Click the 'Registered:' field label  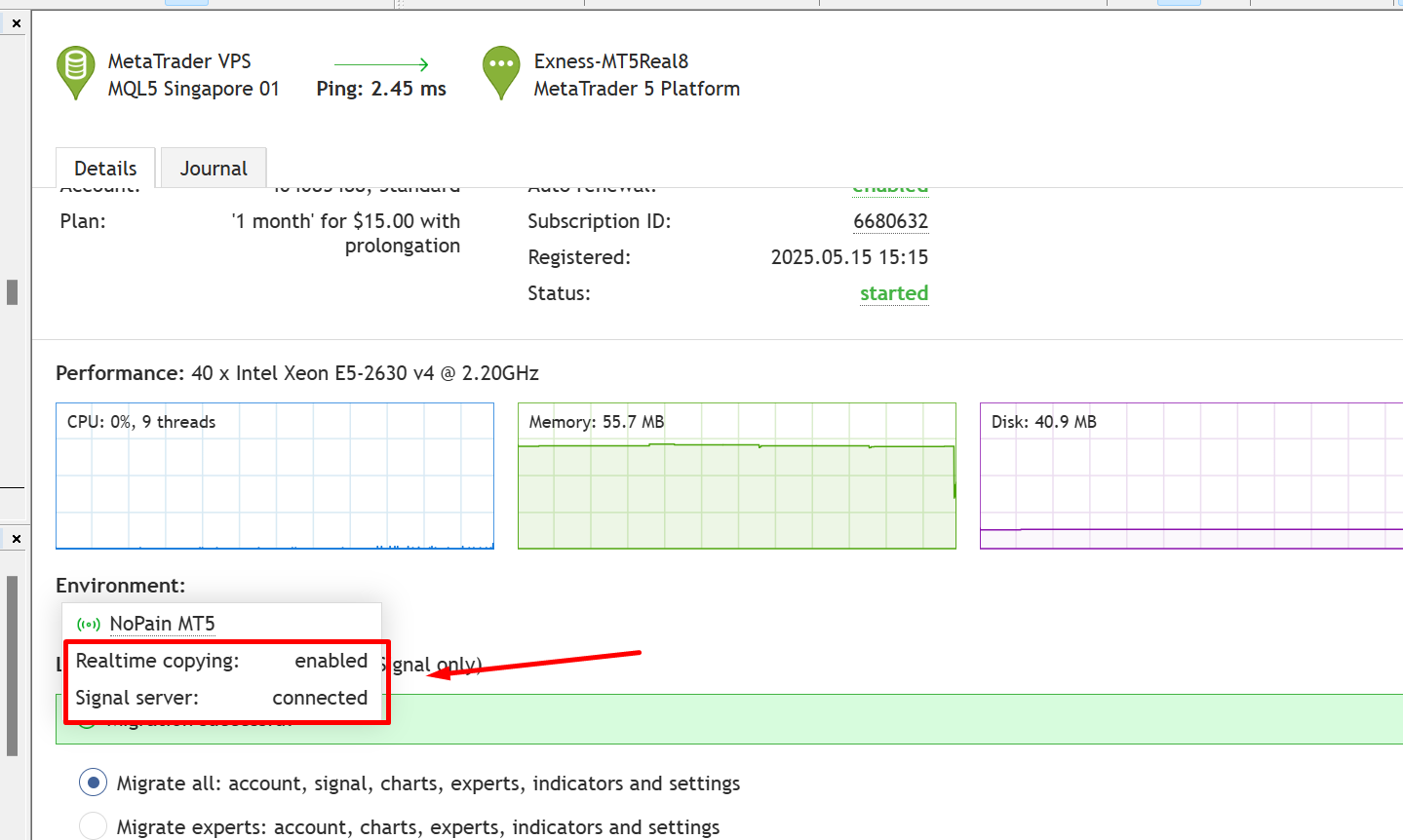tap(579, 257)
